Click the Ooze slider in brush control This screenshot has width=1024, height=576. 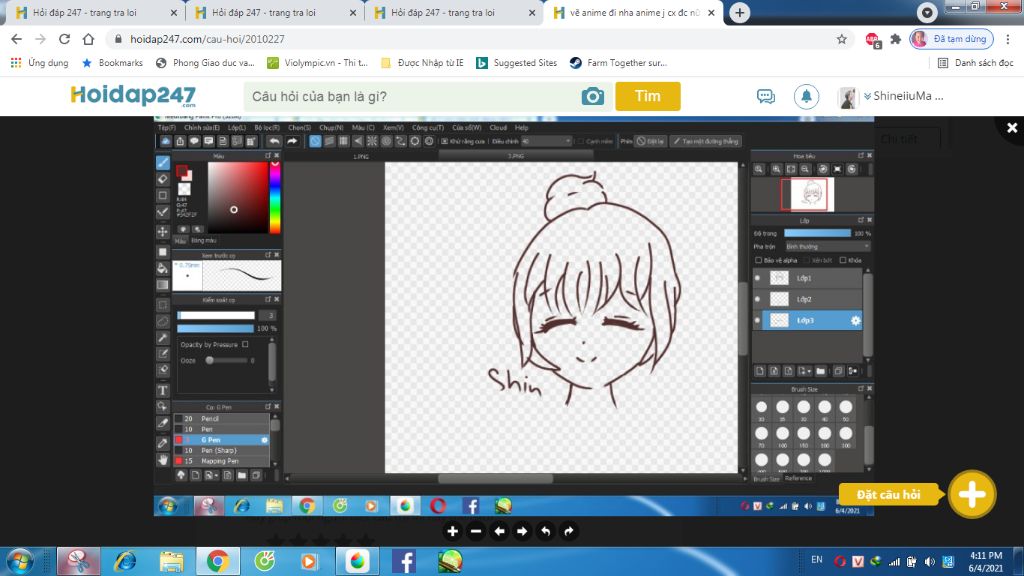click(x=227, y=360)
